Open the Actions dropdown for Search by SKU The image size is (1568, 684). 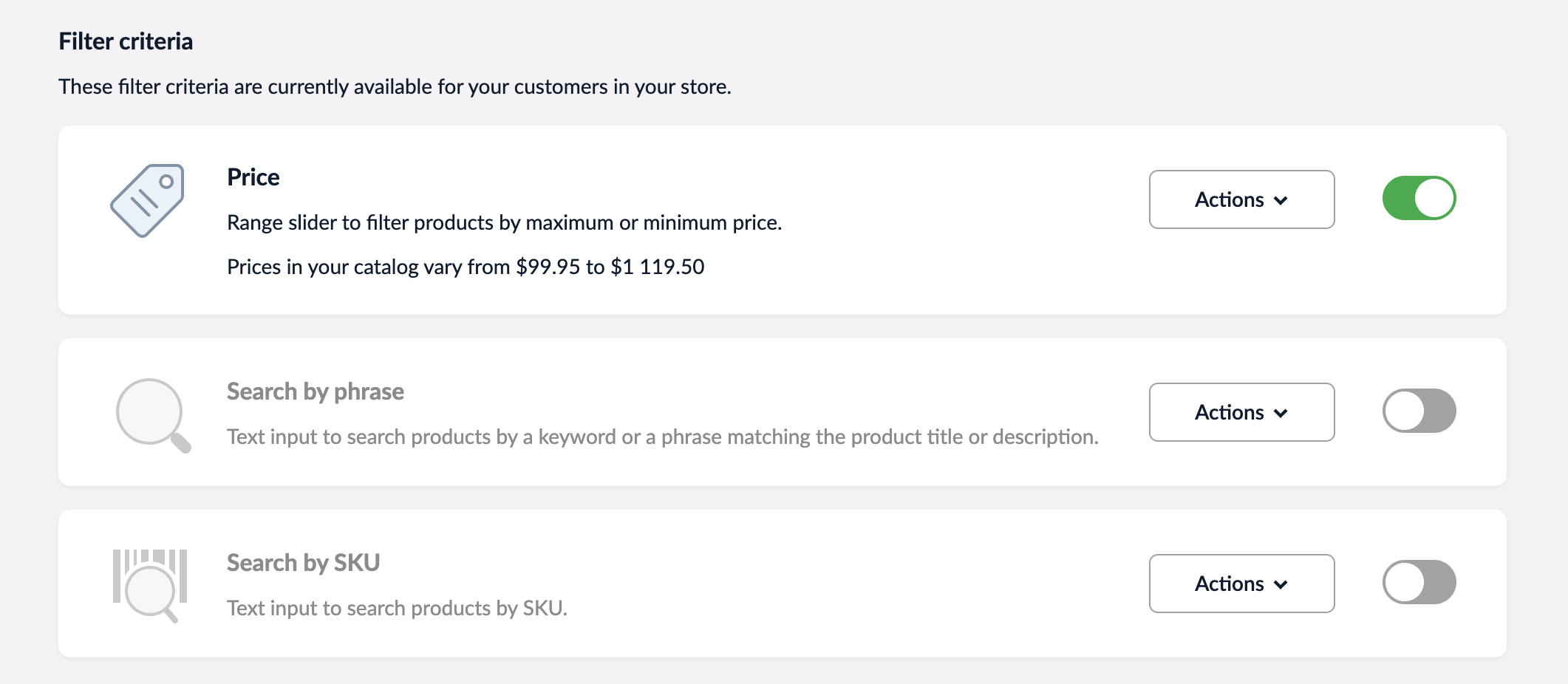(x=1241, y=584)
